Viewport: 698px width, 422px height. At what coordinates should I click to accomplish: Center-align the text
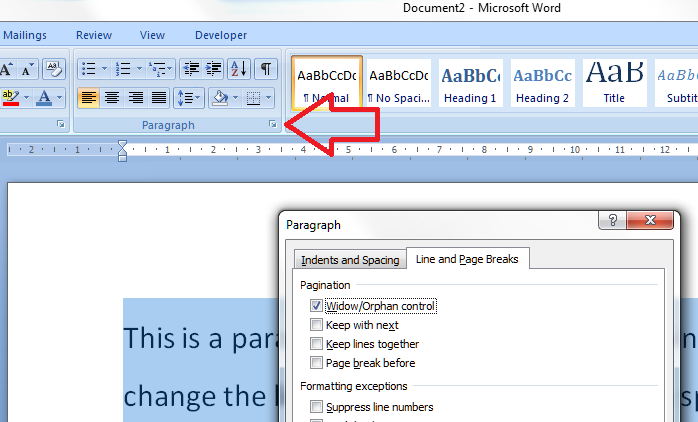112,98
